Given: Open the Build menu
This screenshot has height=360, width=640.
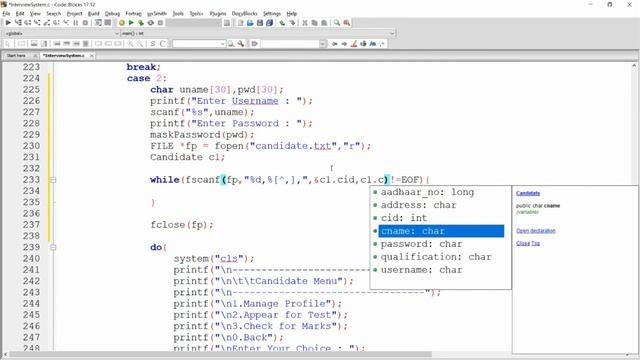Looking at the screenshot, I should (x=93, y=13).
